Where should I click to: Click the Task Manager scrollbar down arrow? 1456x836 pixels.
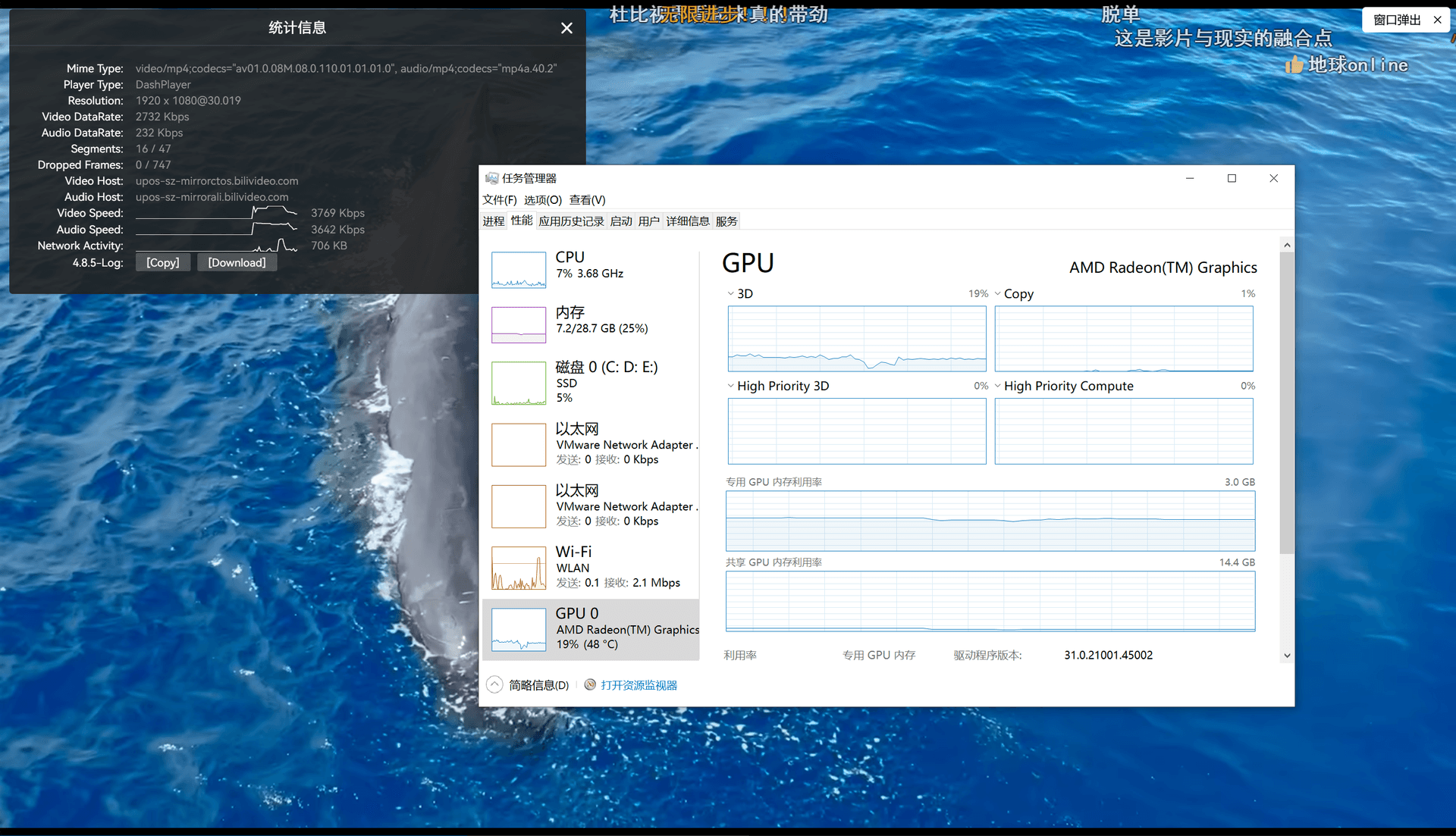(x=1287, y=656)
